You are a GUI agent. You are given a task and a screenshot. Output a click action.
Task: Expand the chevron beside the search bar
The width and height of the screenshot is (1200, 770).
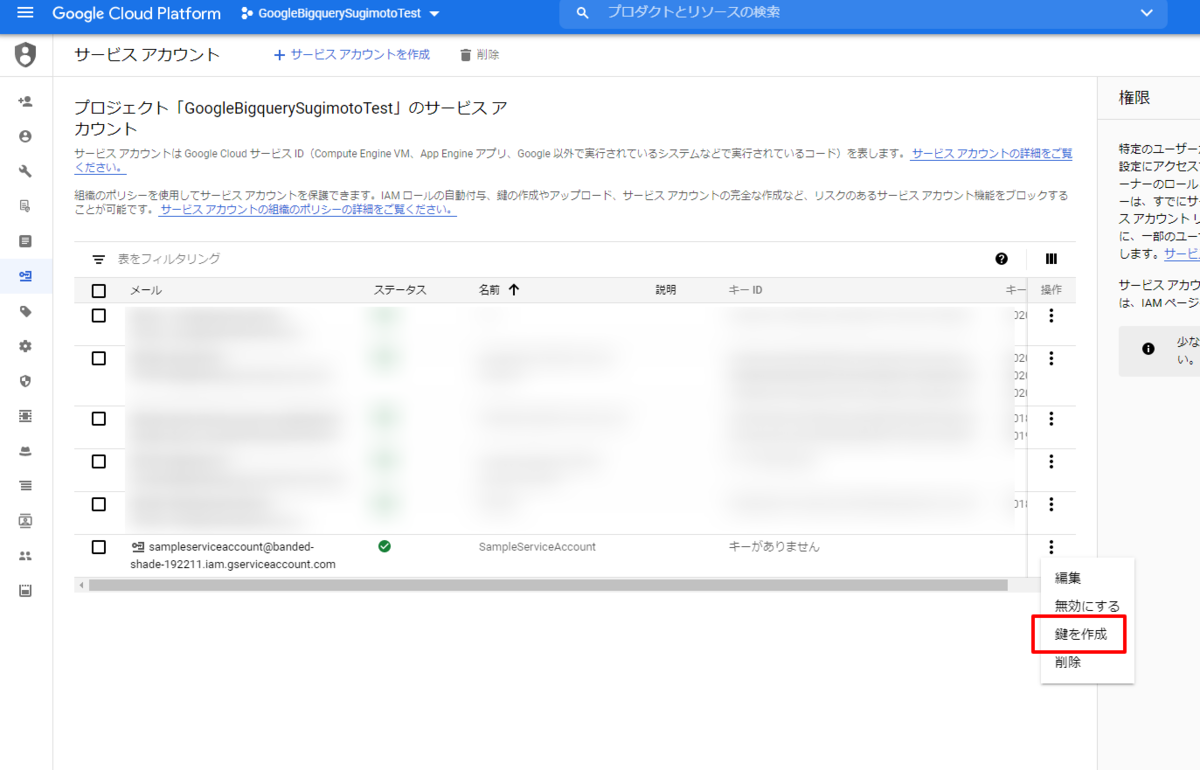1146,14
